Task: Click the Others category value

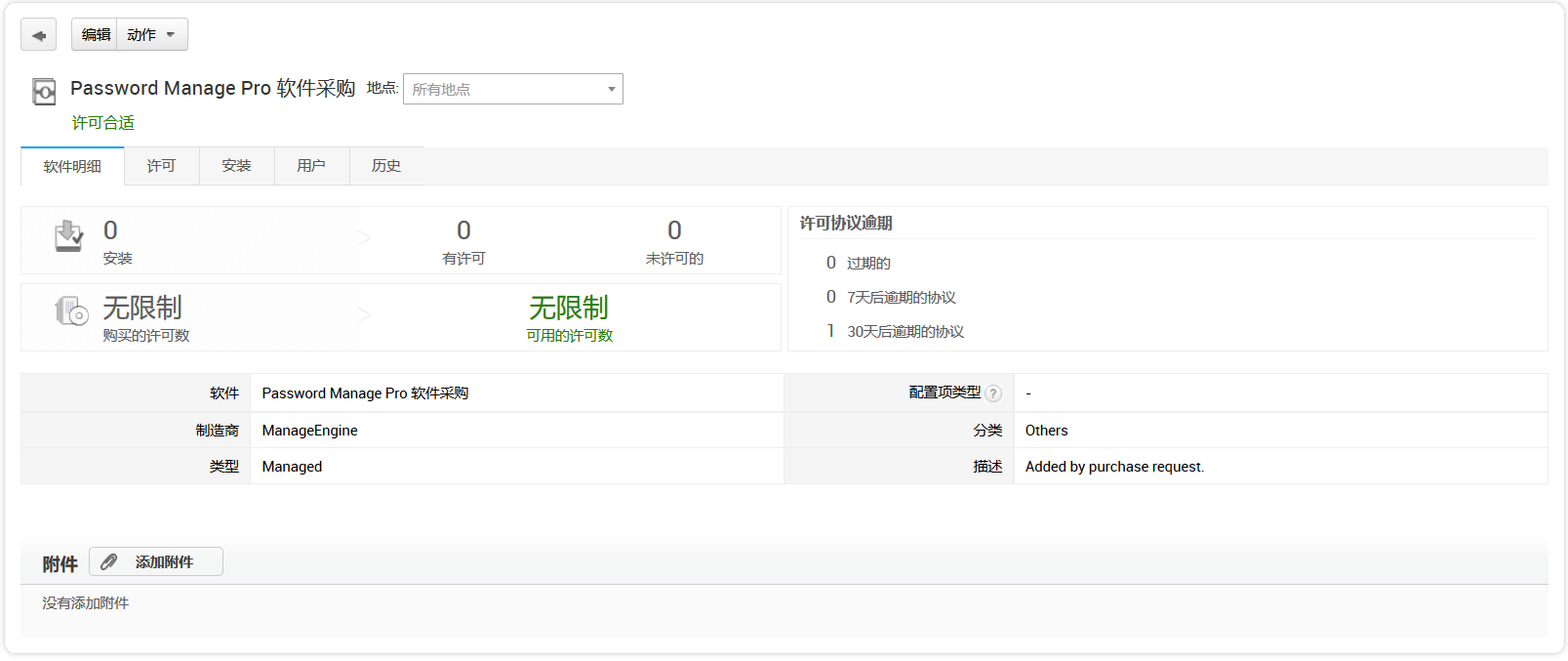Action: point(1046,431)
